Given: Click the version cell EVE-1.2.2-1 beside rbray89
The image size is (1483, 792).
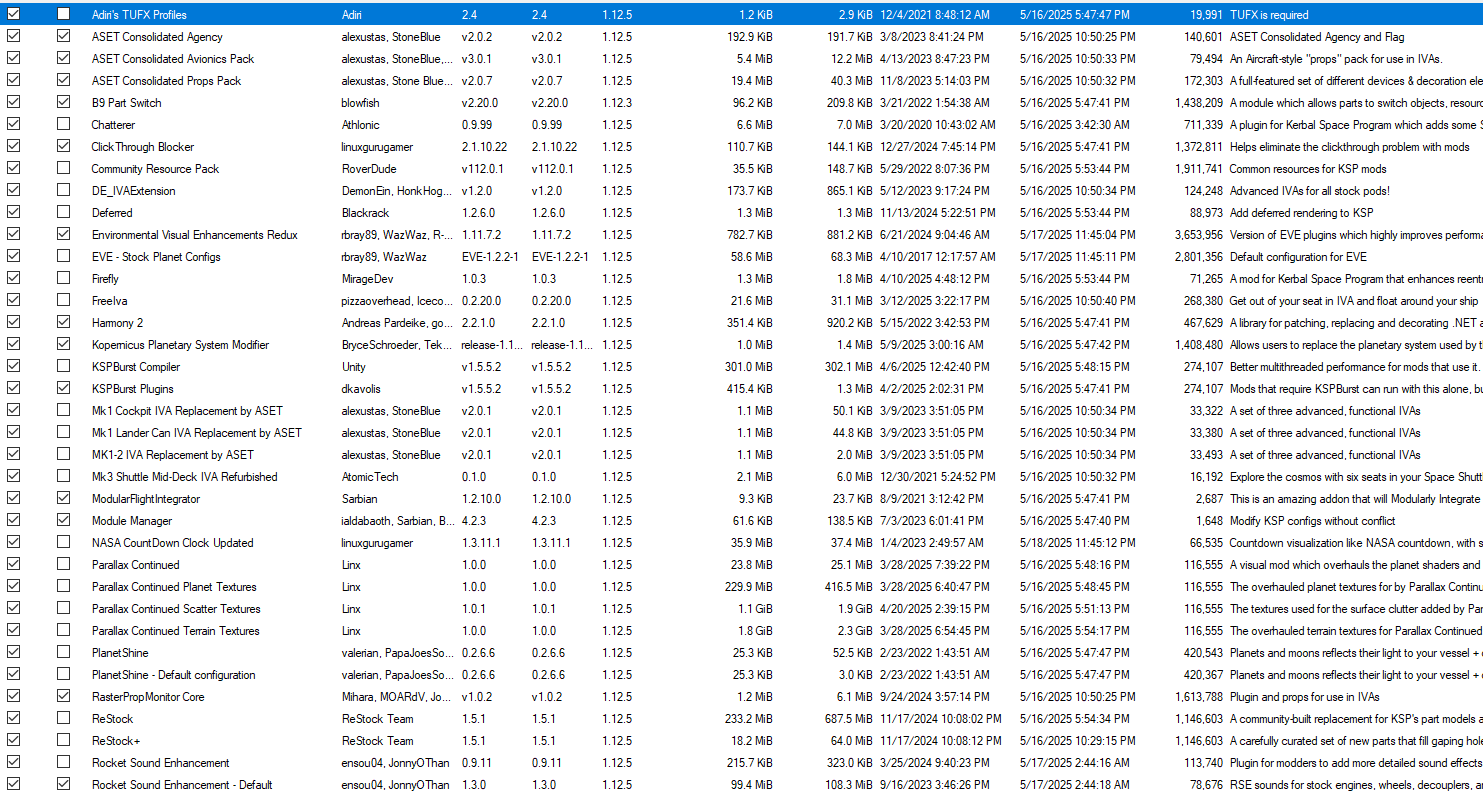Looking at the screenshot, I should point(489,257).
